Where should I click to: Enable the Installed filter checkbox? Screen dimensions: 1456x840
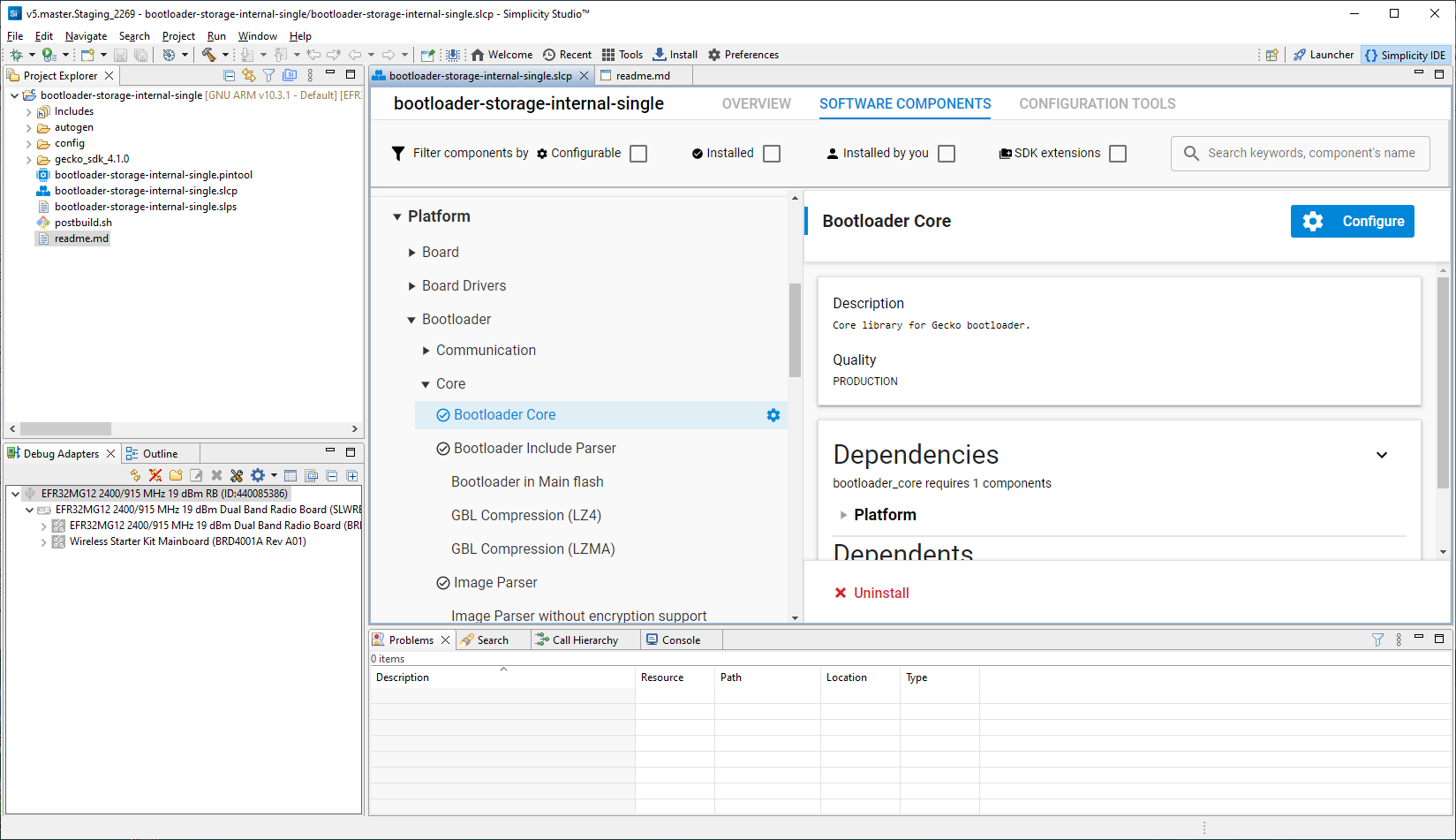point(771,153)
